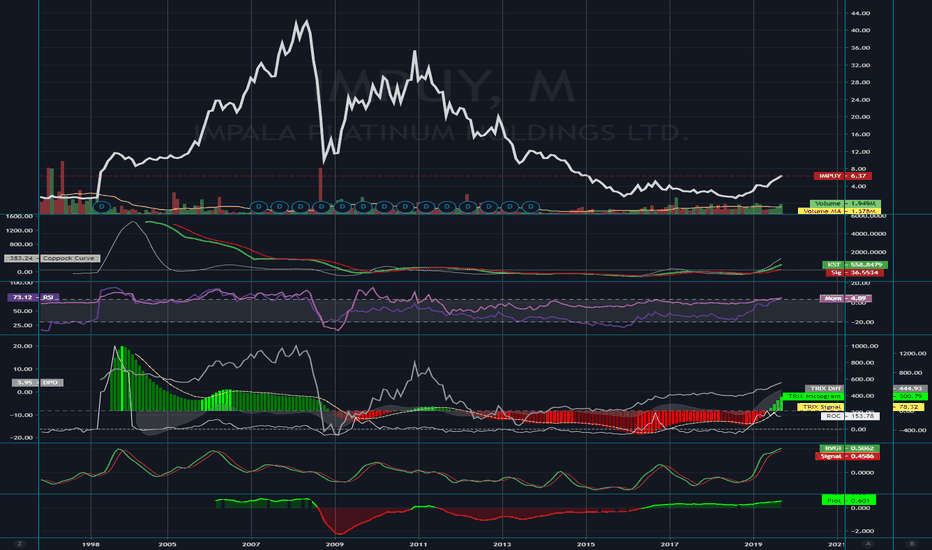Screen dimensions: 932x550
Task: Click the D marker just left of 2013 gridline
Action: coord(489,207)
